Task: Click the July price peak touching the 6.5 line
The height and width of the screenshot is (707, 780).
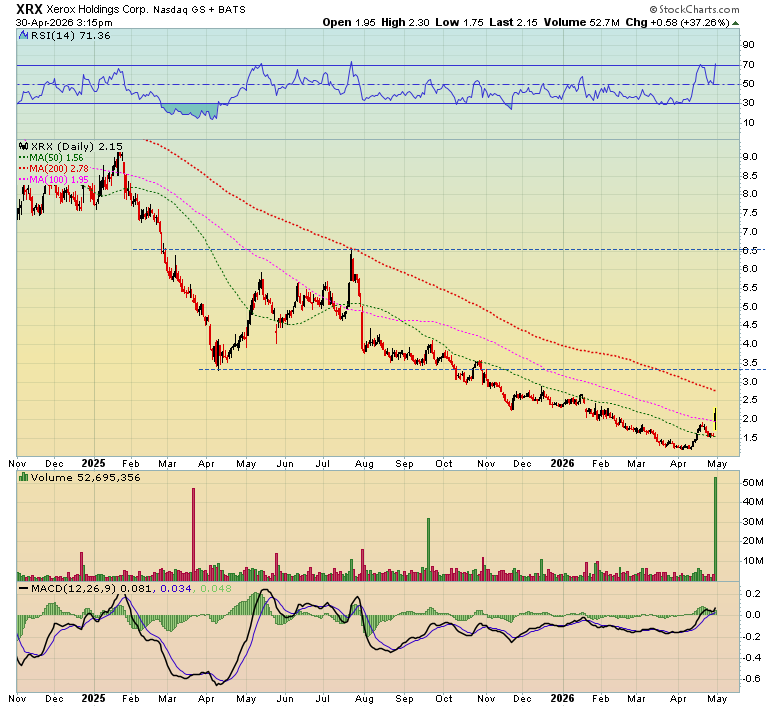Action: click(x=352, y=251)
